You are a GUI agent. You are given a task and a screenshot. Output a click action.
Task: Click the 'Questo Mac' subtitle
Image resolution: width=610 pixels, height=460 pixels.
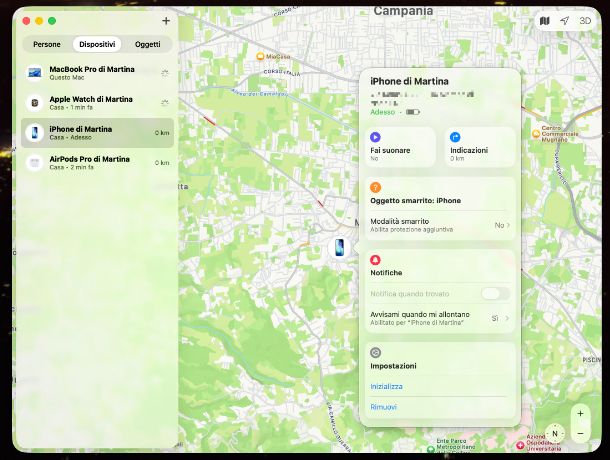click(x=67, y=77)
